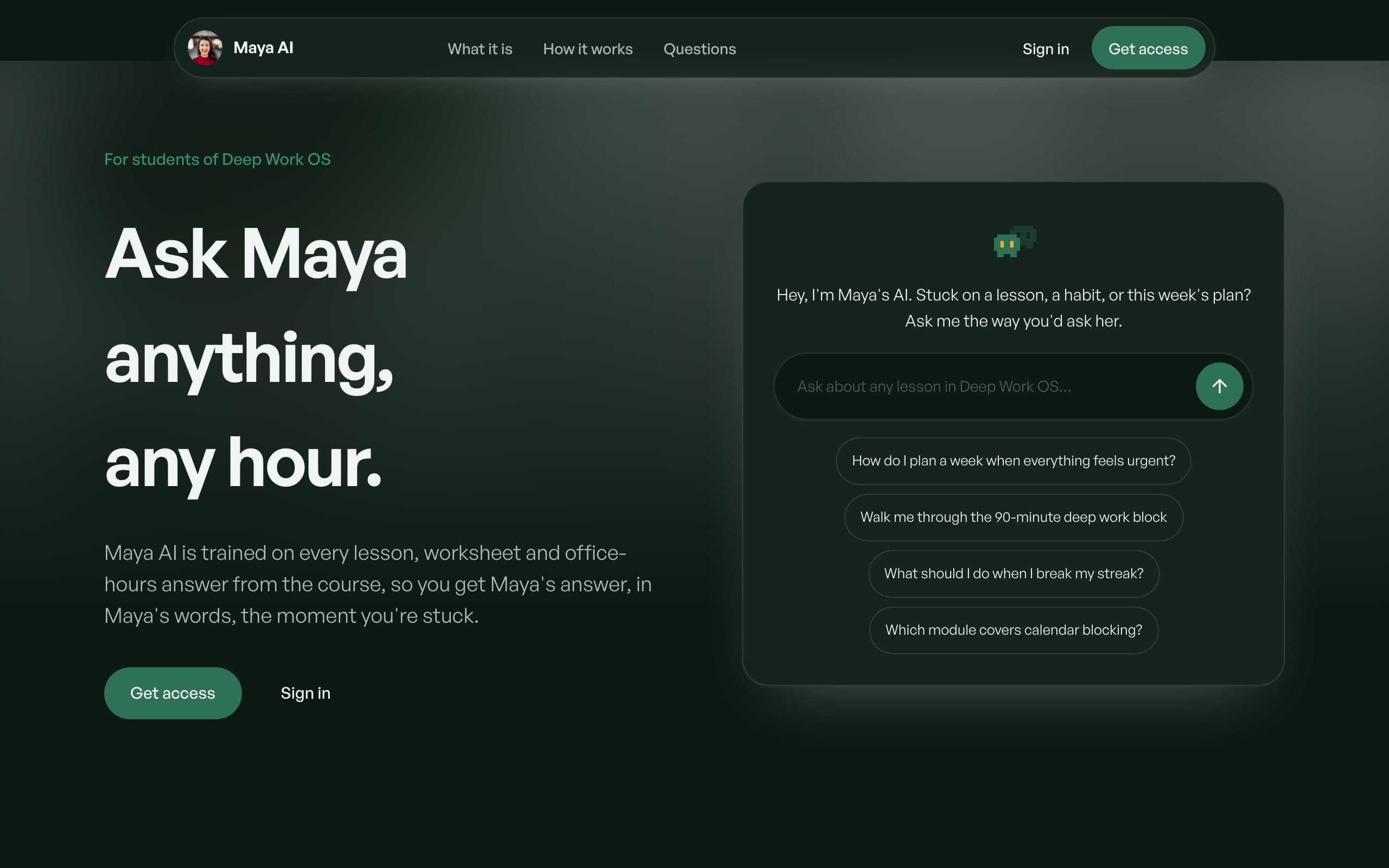Go to 'How it works' section

[x=588, y=49]
